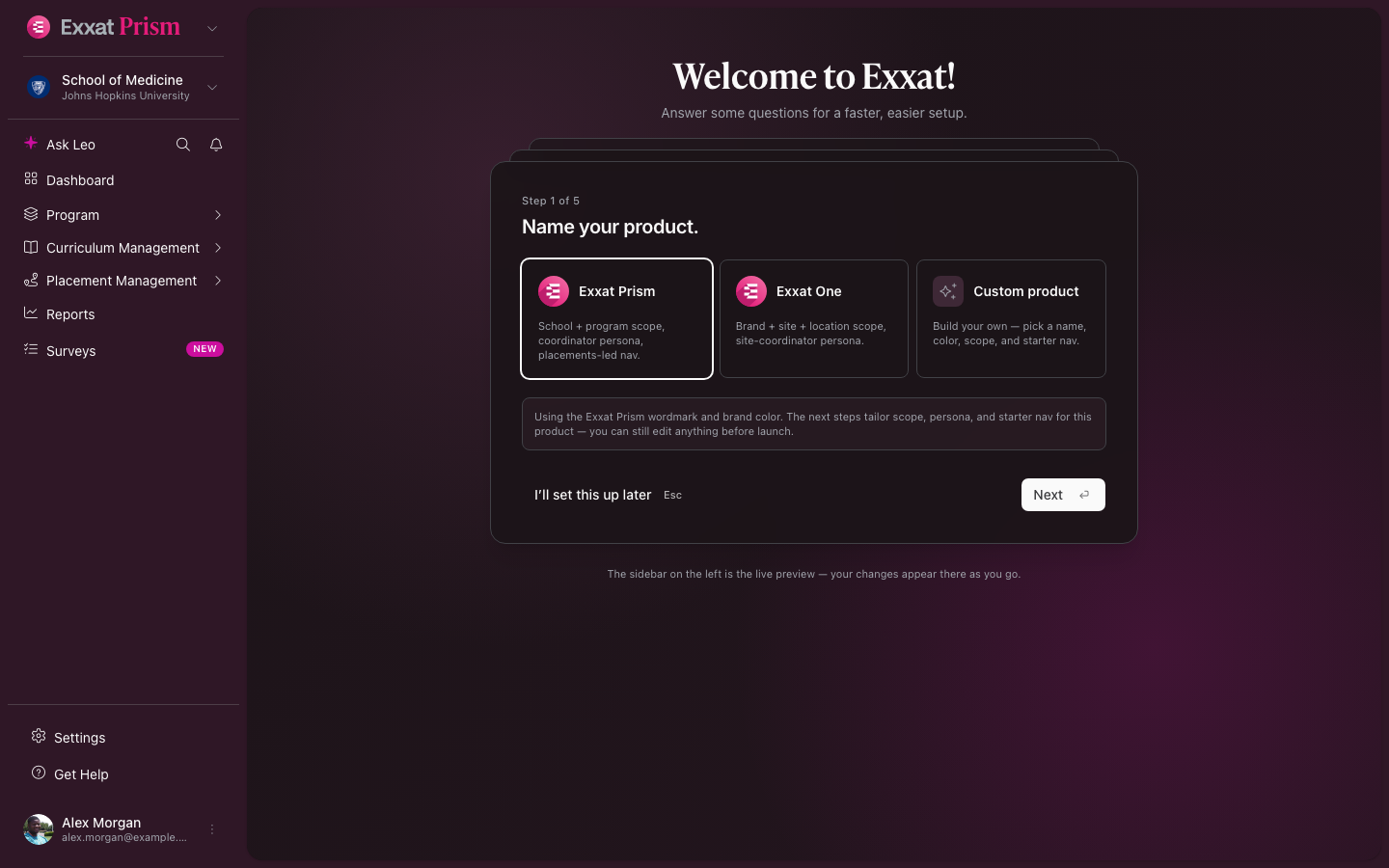Open Placement Management

(x=122, y=281)
